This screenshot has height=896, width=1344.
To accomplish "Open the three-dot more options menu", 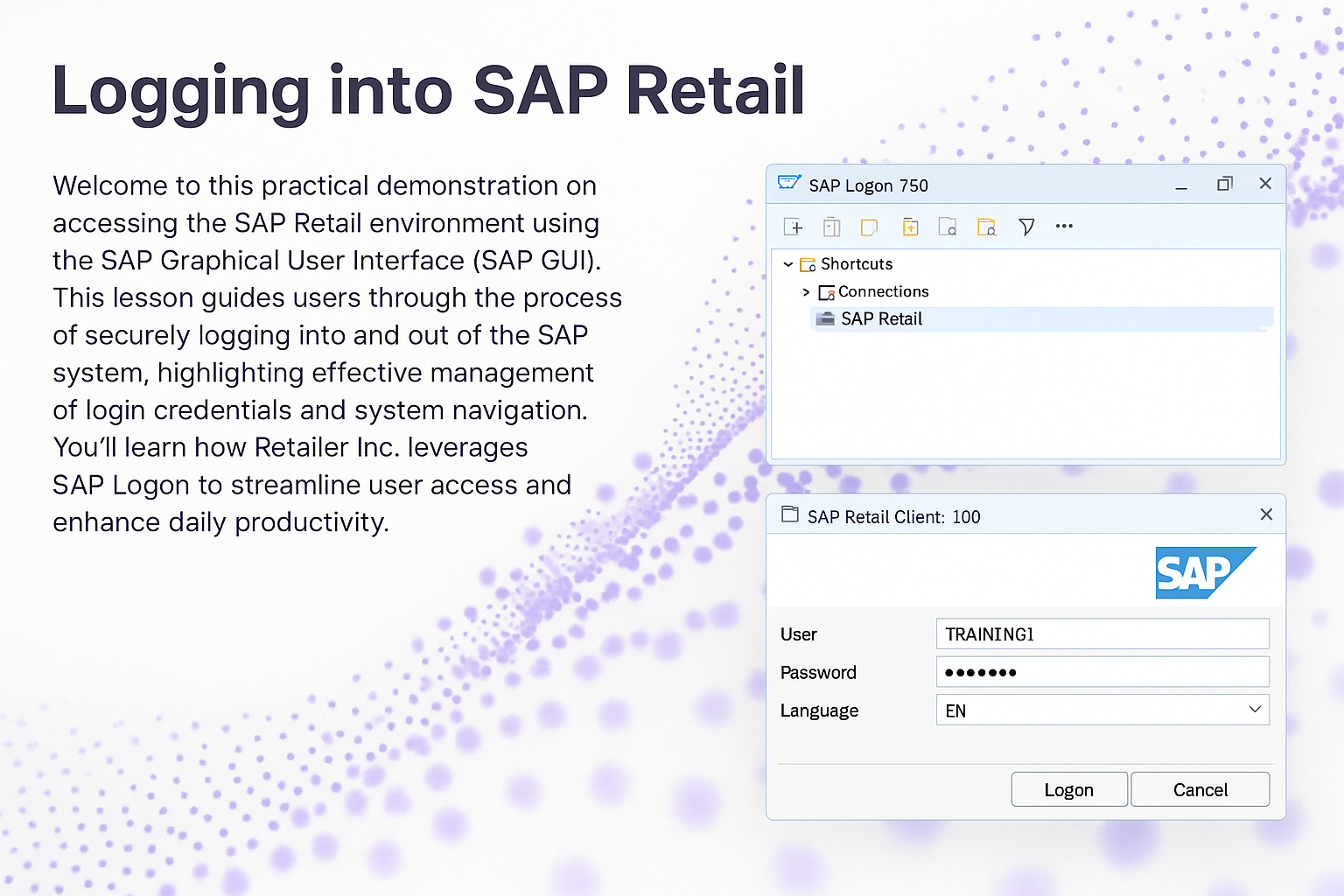I will (x=1064, y=226).
